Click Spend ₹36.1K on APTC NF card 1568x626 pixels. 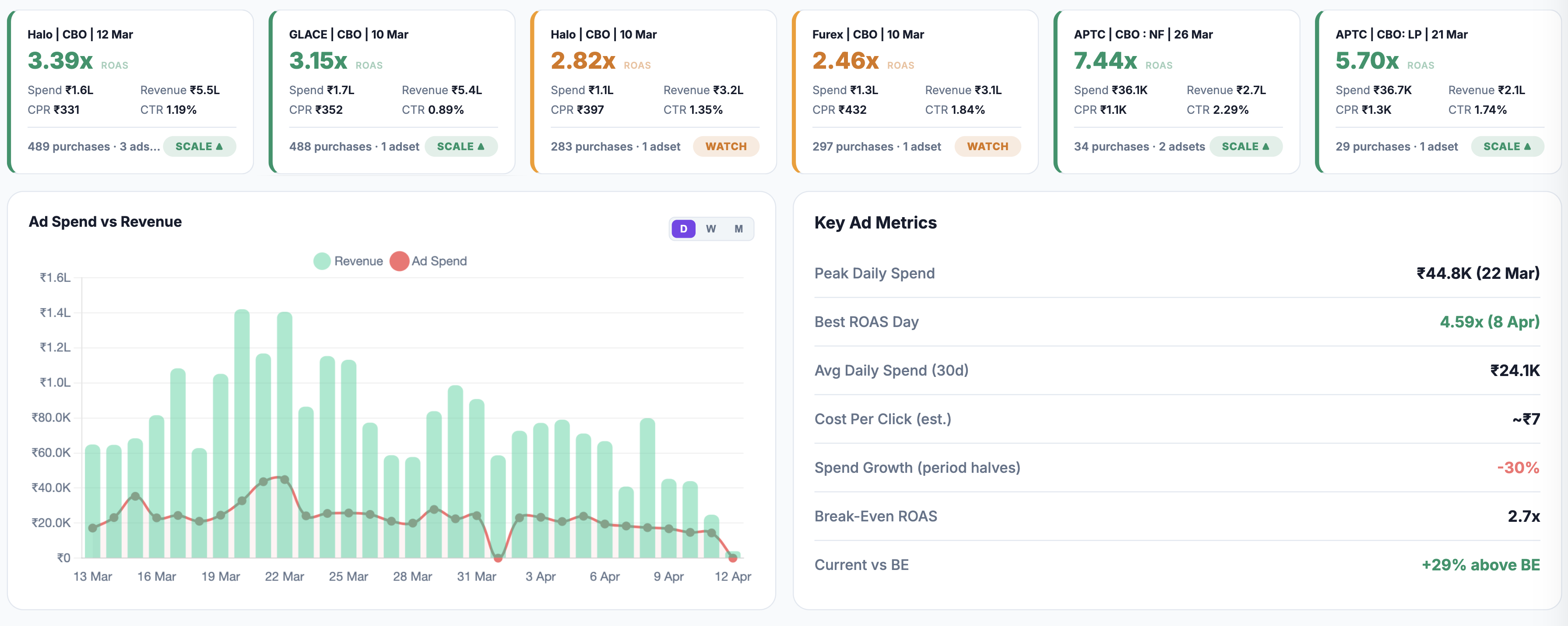1111,90
